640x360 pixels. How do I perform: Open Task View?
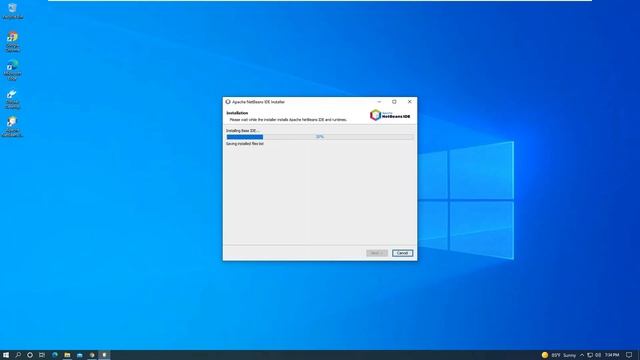click(42, 355)
